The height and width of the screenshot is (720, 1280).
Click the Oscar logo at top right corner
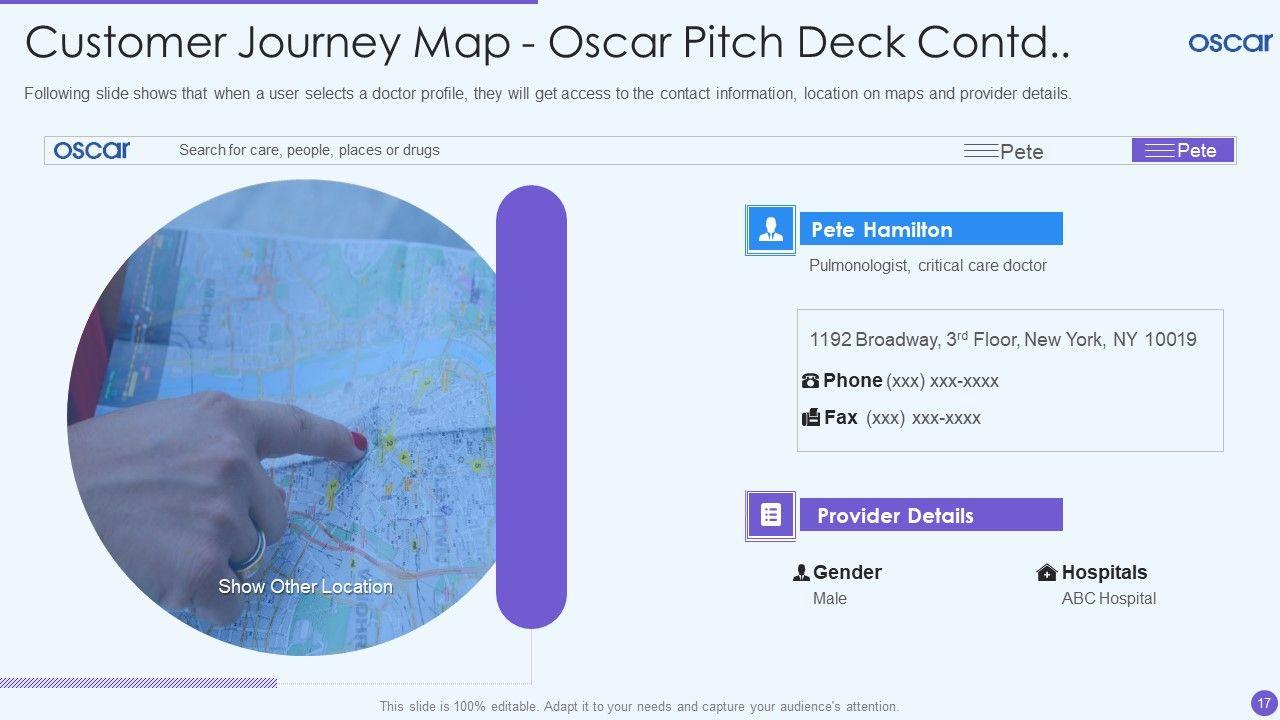(1230, 42)
